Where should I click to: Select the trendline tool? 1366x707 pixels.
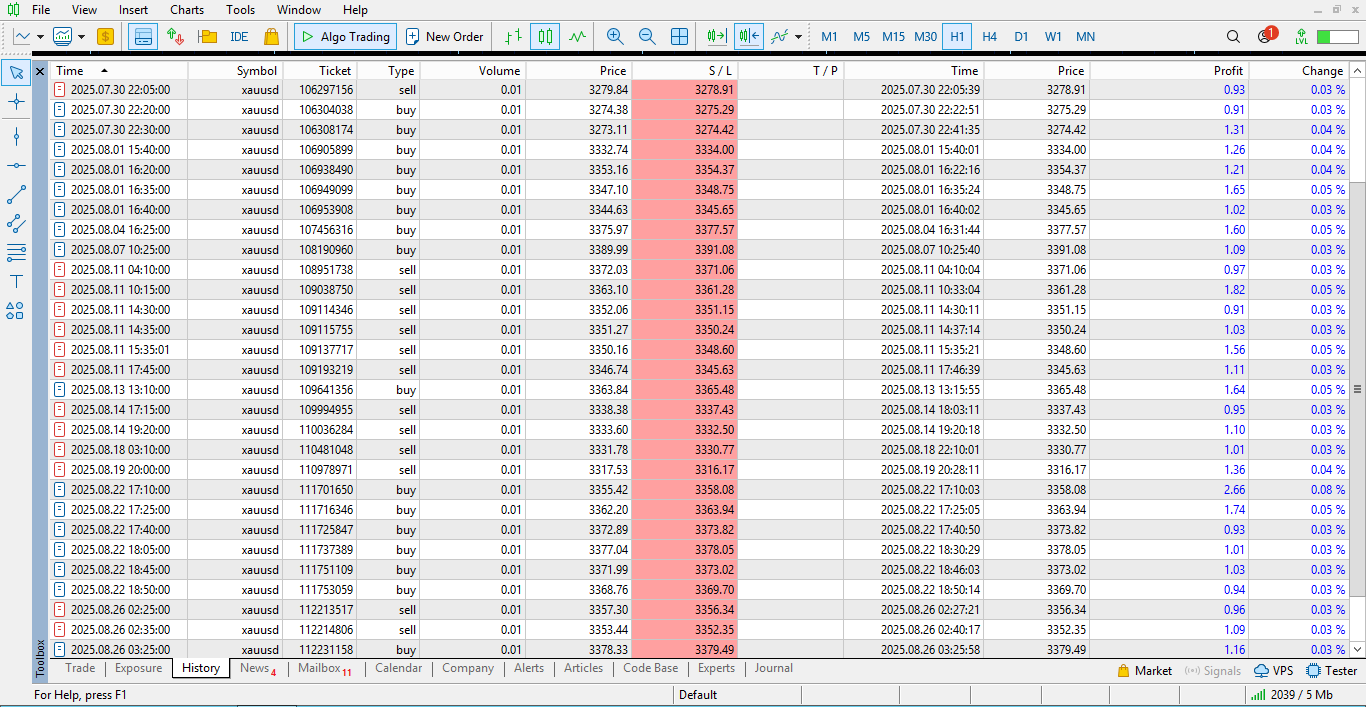[x=16, y=194]
